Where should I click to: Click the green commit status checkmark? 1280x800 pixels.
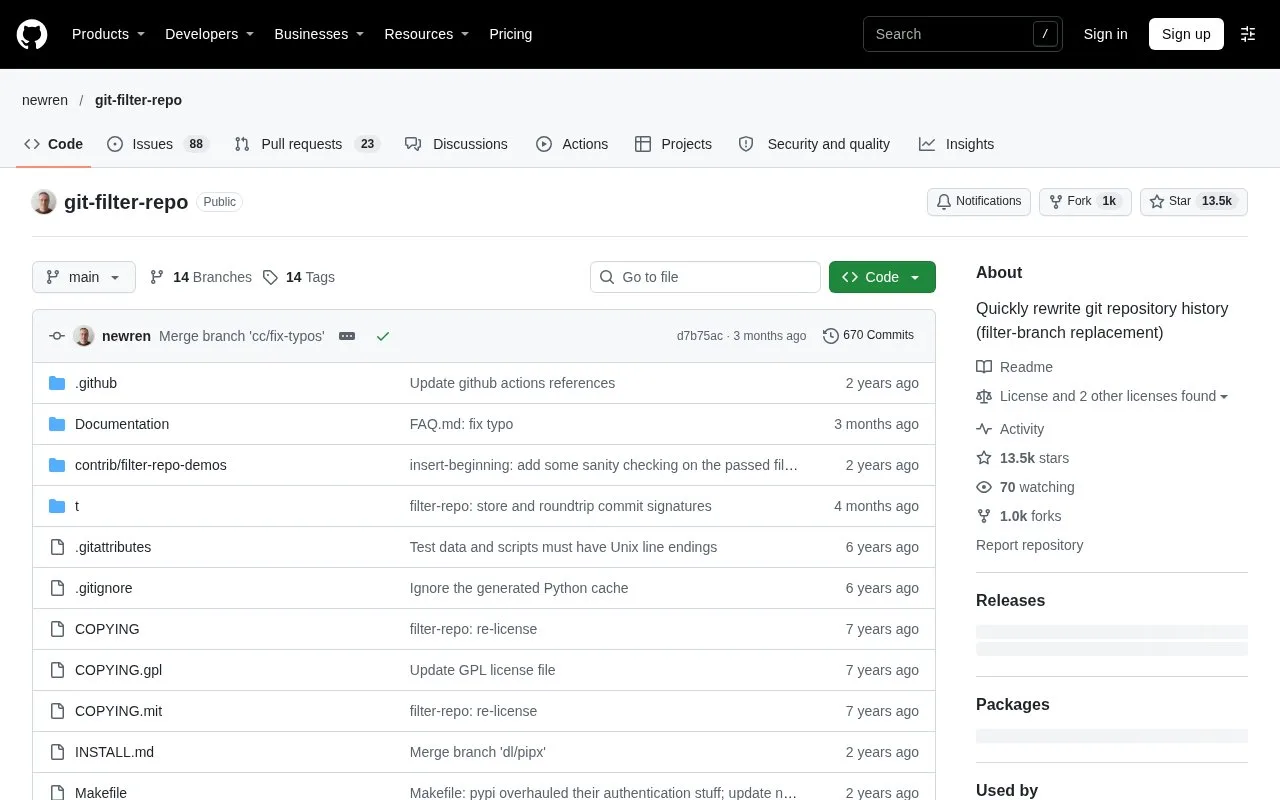click(x=382, y=336)
